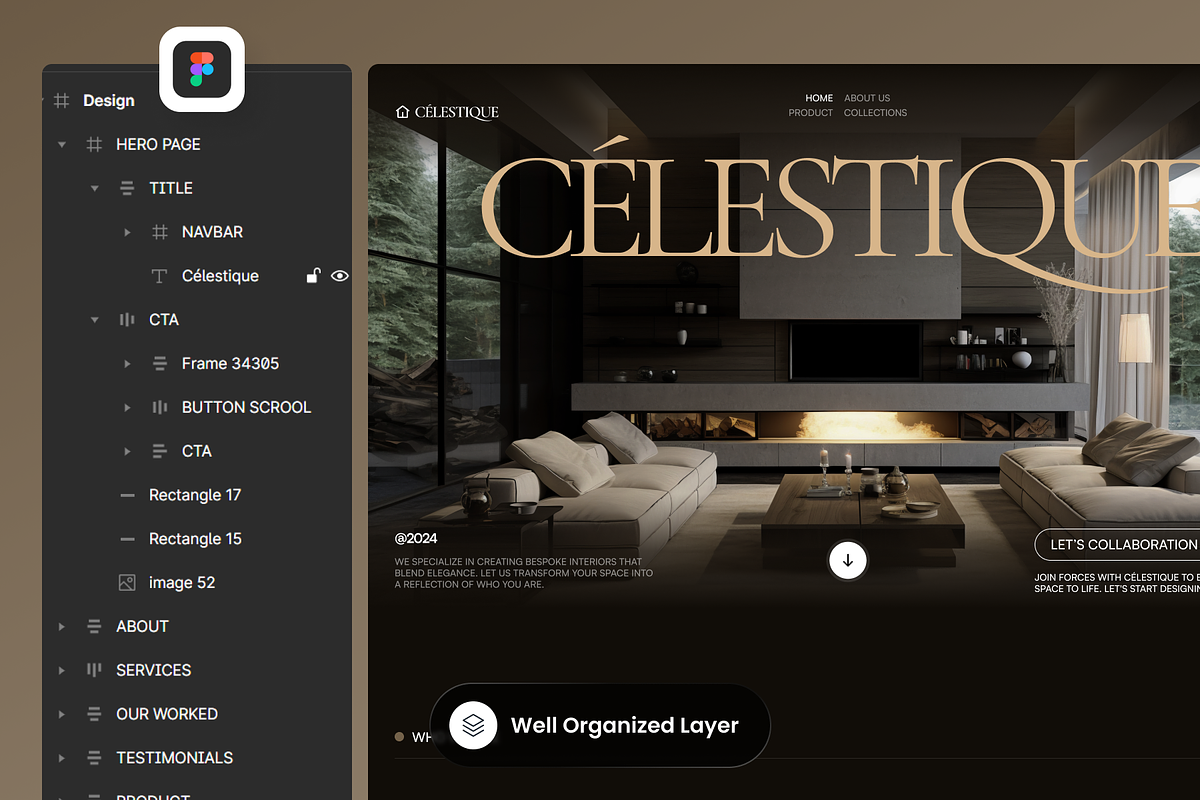Open the PRODUCT link in the navbar
1200x800 pixels.
tap(810, 113)
